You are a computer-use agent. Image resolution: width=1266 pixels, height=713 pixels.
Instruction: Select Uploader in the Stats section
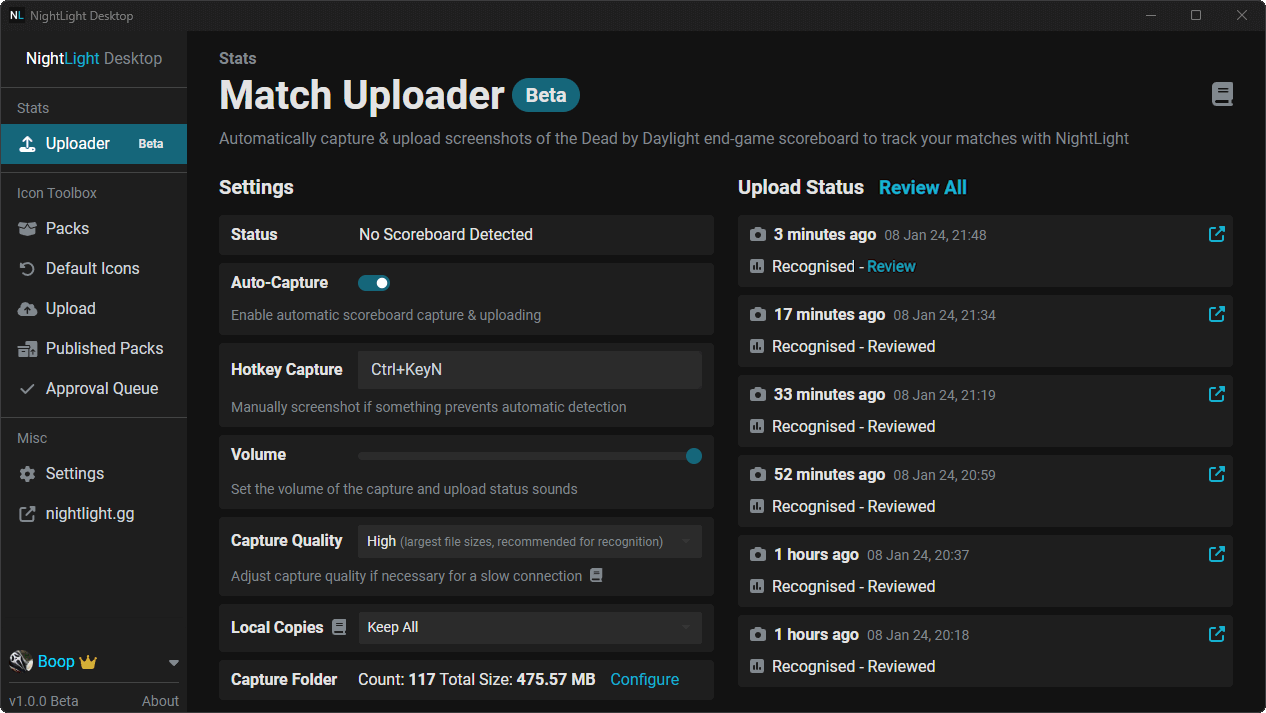click(75, 143)
